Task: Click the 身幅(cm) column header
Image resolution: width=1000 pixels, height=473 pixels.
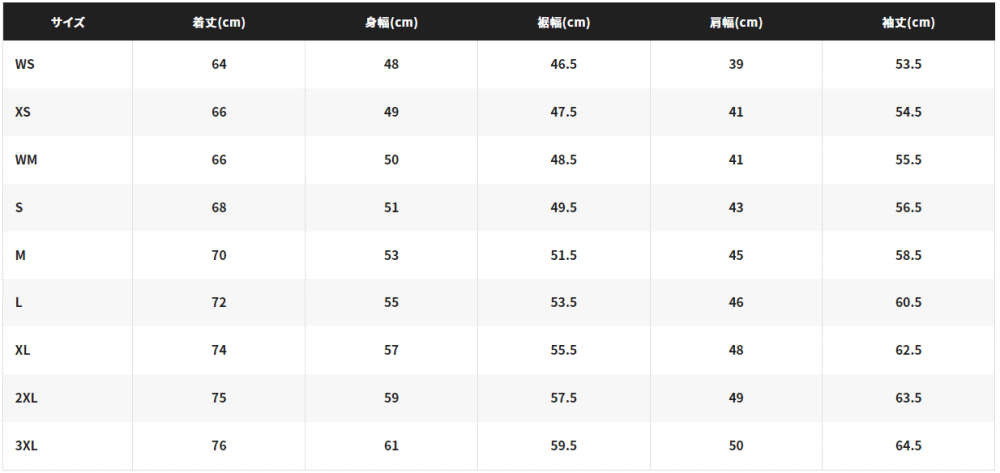Action: (x=391, y=22)
